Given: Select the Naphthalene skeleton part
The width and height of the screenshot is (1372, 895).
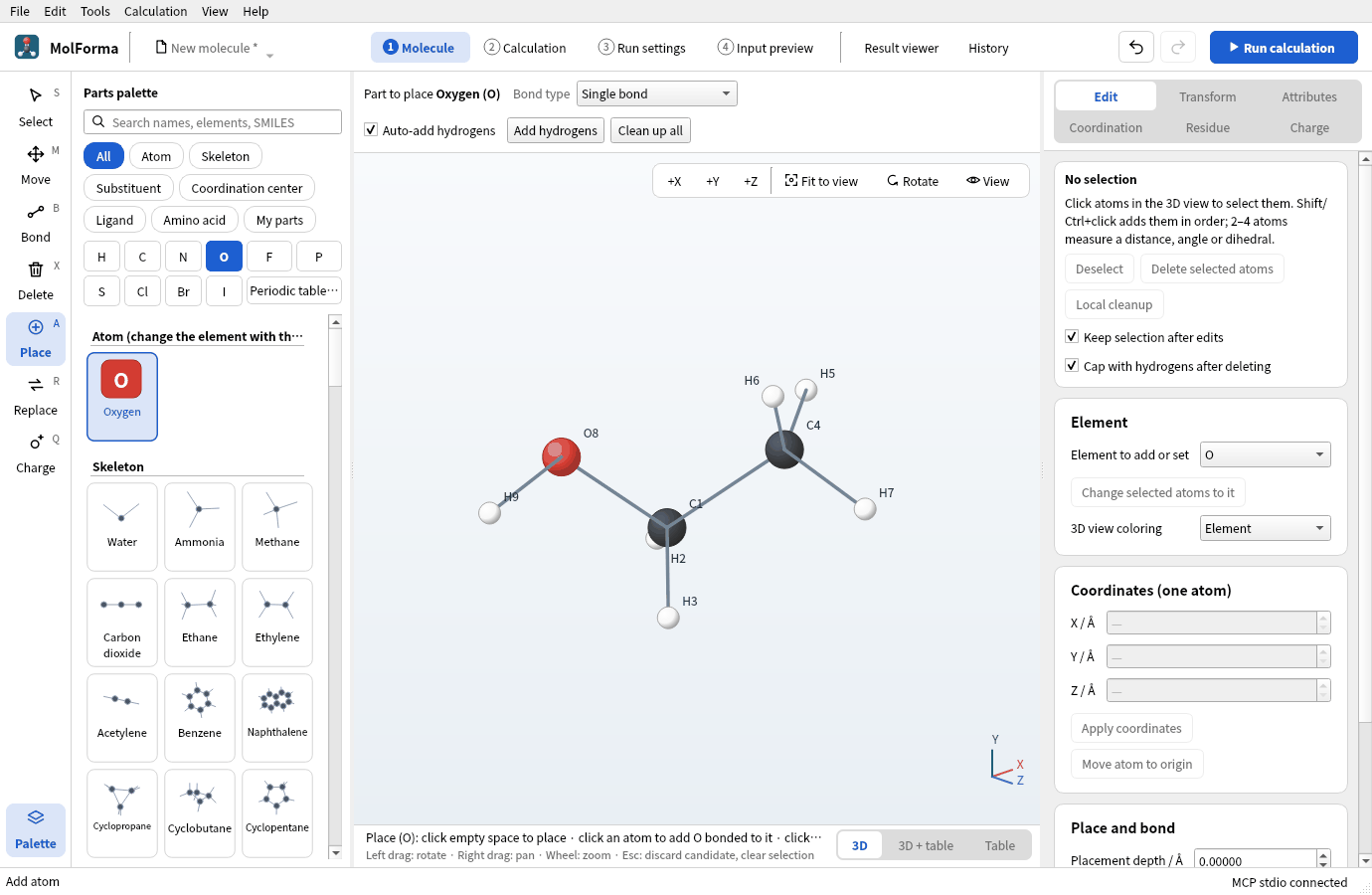Looking at the screenshot, I should tap(277, 718).
